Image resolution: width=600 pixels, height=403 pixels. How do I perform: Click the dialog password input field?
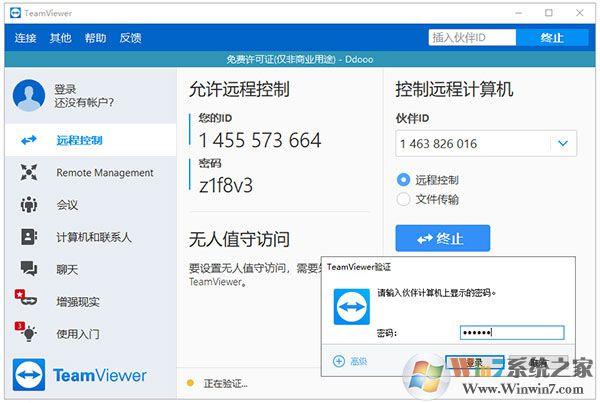512,332
